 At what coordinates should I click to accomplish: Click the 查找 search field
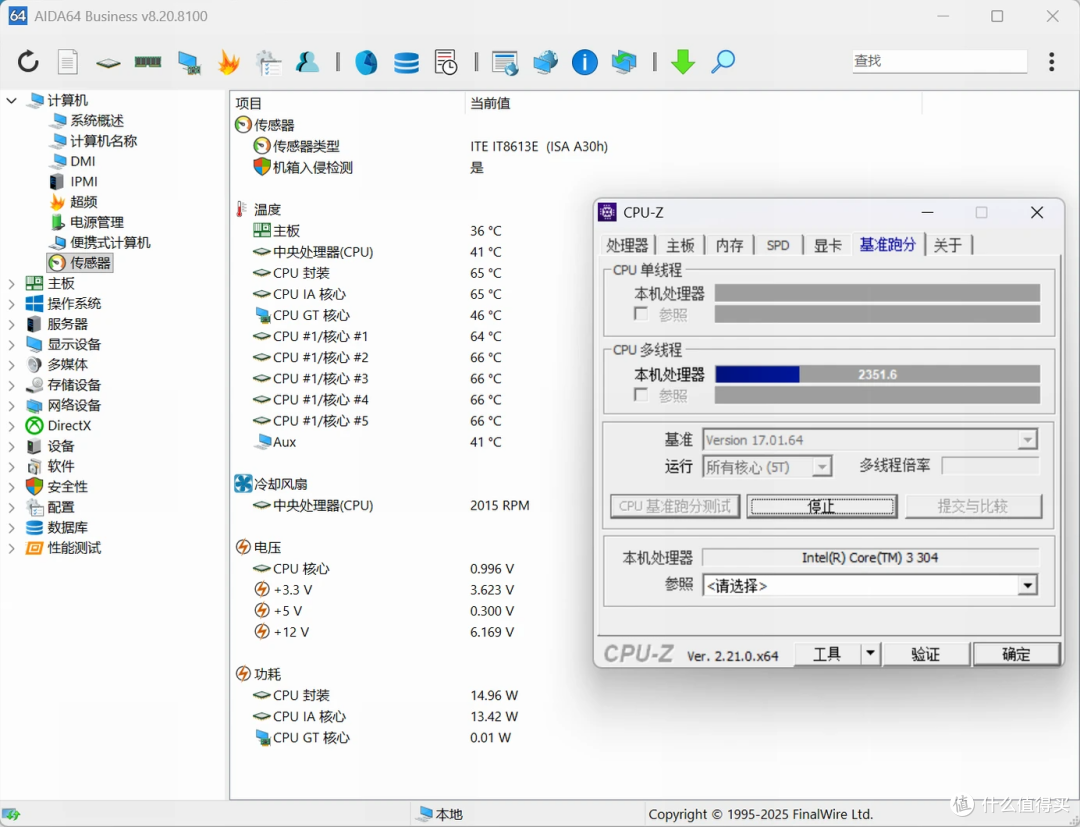click(x=939, y=61)
